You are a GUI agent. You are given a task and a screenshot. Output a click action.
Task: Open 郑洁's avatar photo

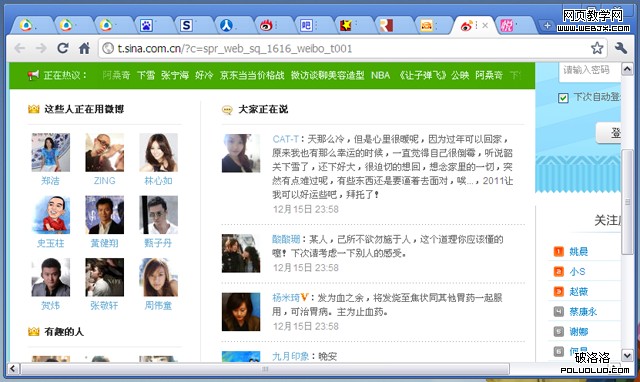(51, 152)
